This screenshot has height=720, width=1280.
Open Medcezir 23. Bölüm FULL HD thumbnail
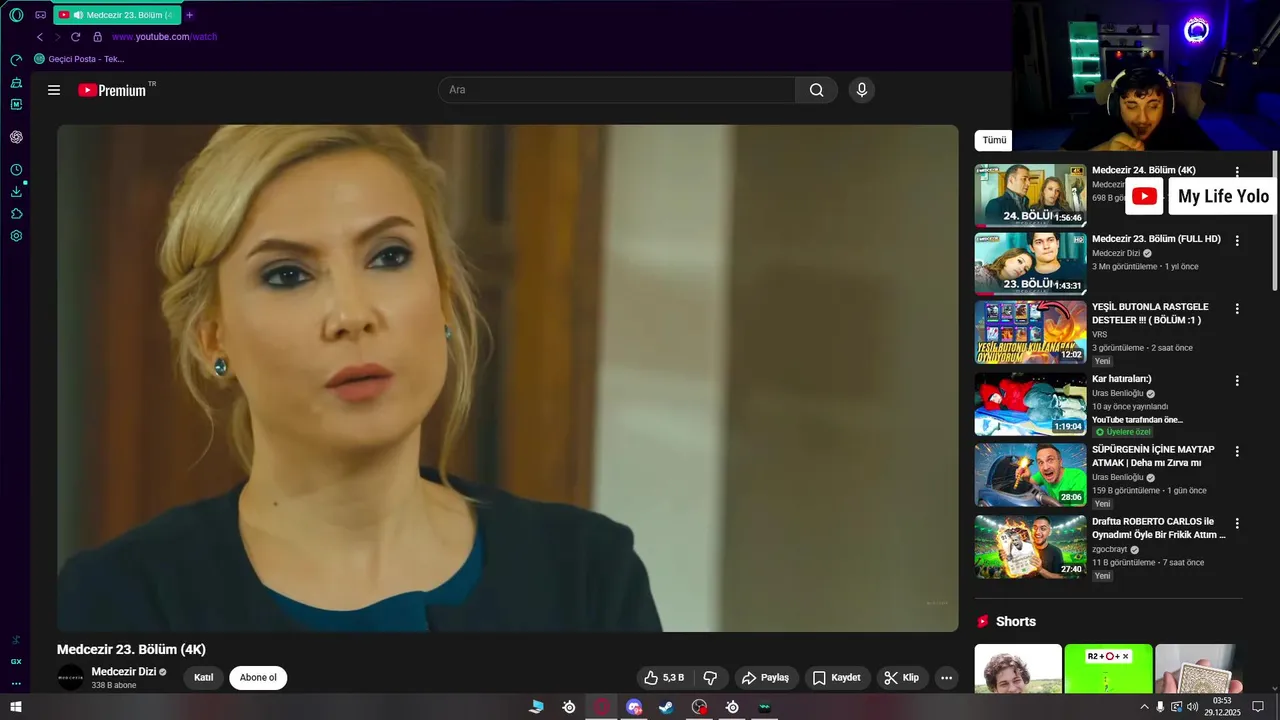click(1030, 264)
